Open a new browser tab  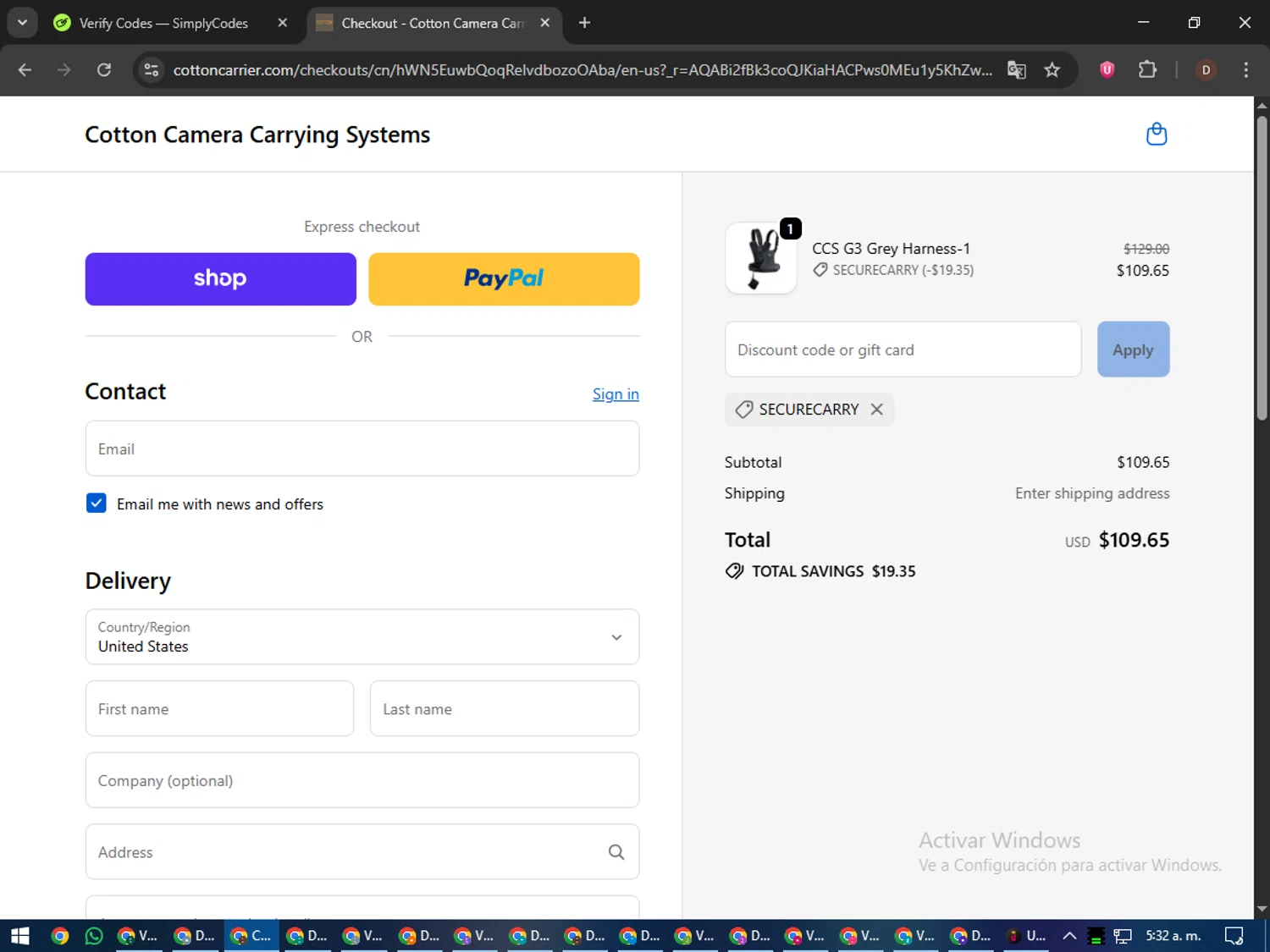pos(584,23)
